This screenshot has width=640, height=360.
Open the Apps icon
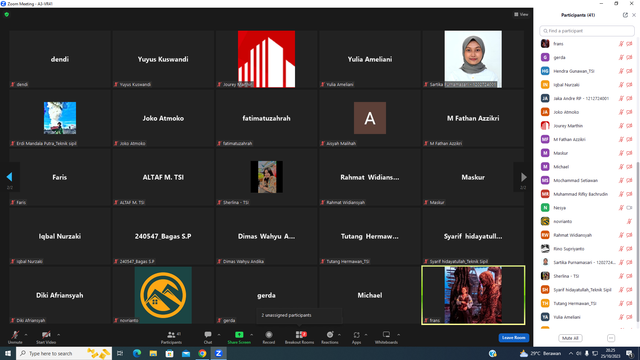(x=356, y=335)
